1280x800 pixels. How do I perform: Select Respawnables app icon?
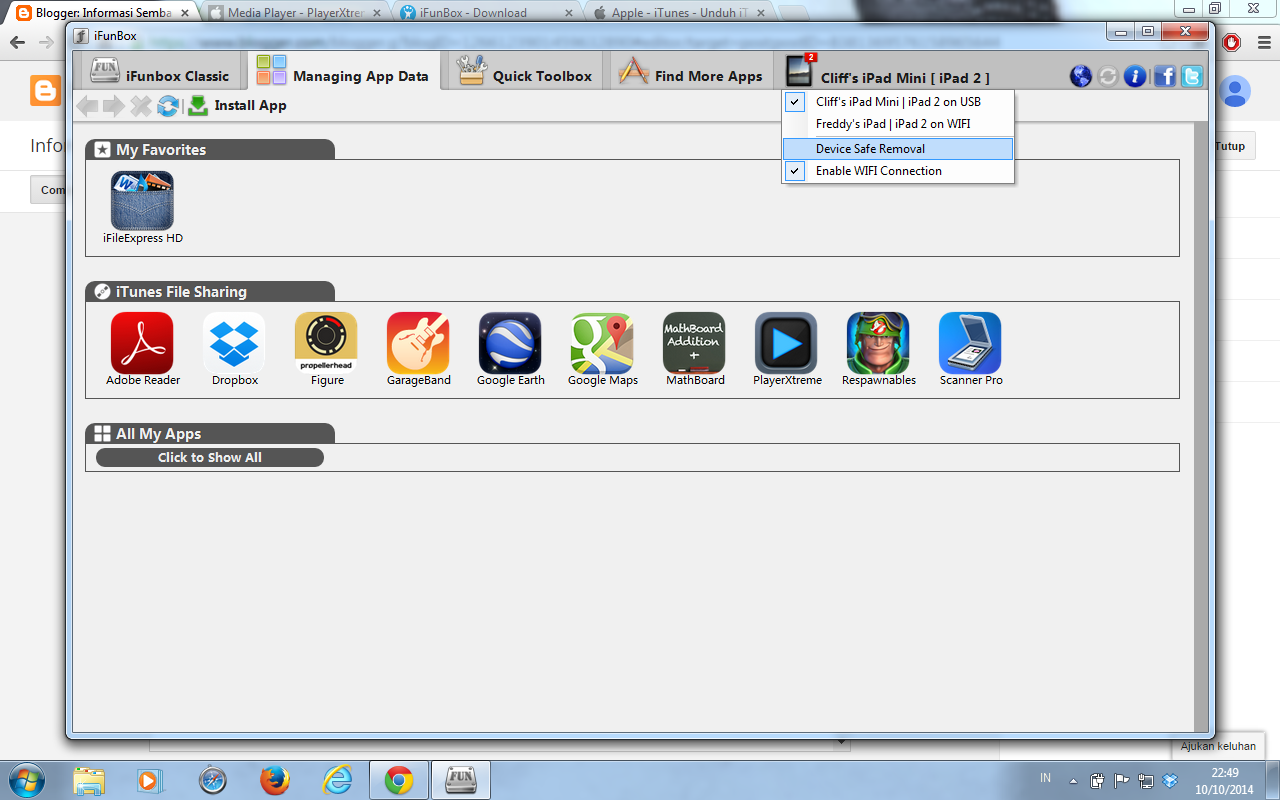pos(878,343)
